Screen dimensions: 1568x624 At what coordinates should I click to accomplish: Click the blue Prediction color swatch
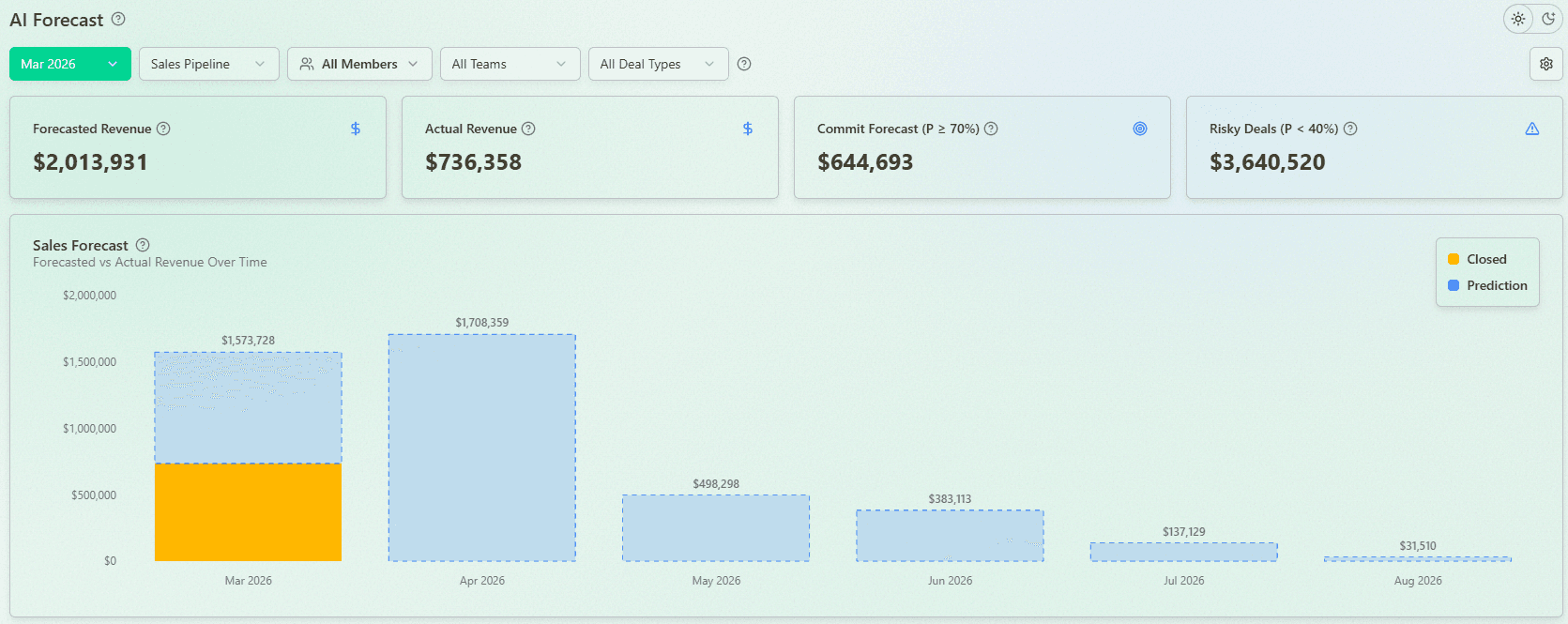tap(1454, 285)
